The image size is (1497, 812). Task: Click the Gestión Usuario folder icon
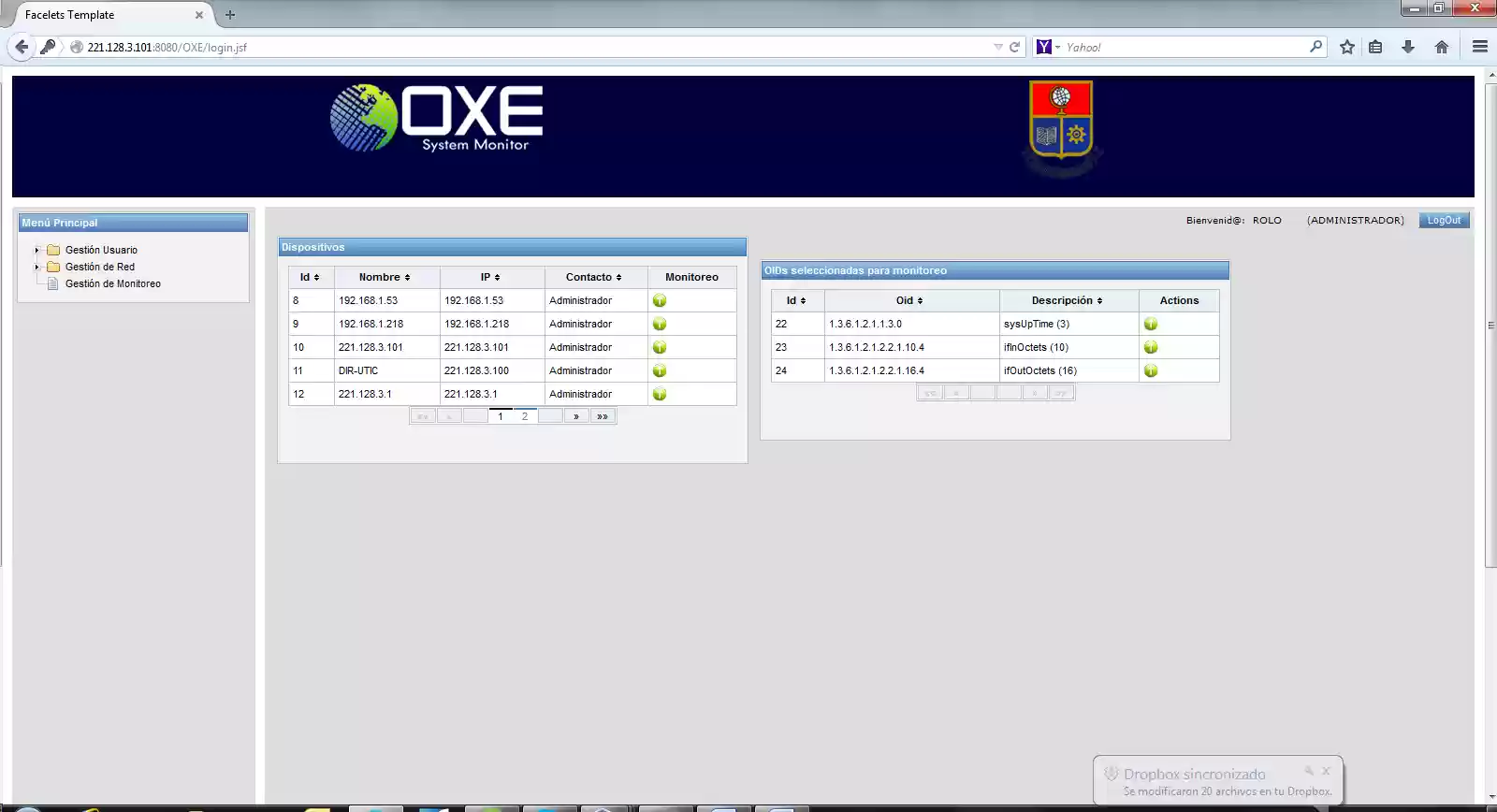click(x=53, y=250)
